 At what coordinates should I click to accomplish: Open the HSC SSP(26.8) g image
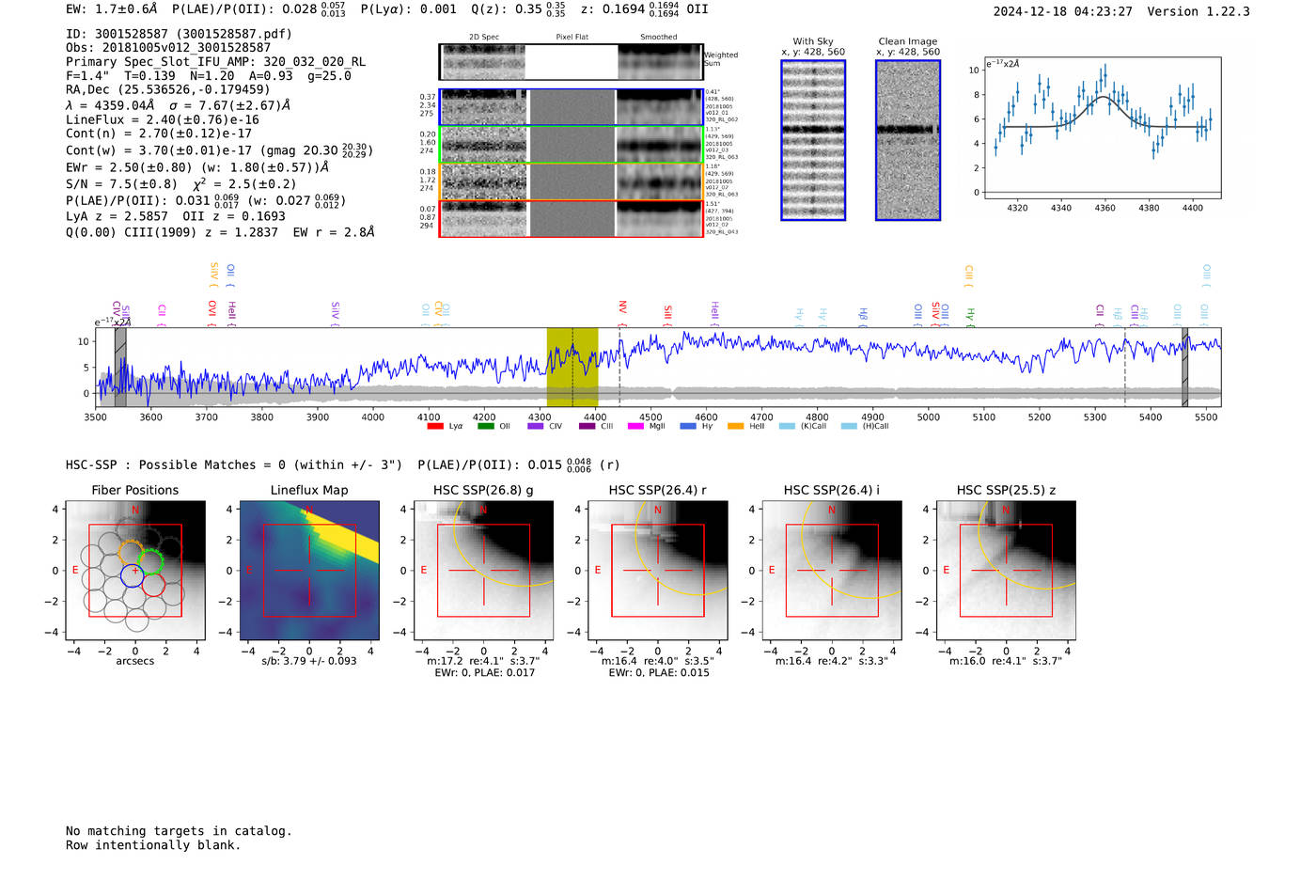pos(483,572)
